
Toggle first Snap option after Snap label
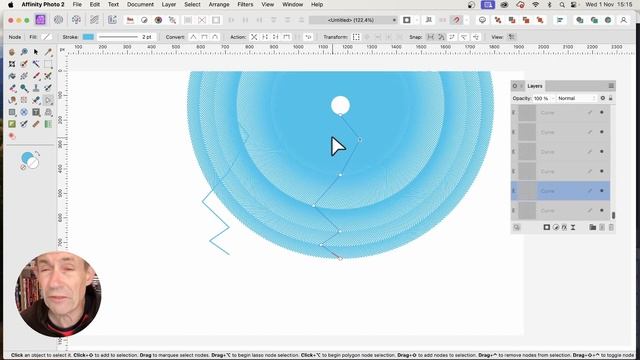point(430,37)
